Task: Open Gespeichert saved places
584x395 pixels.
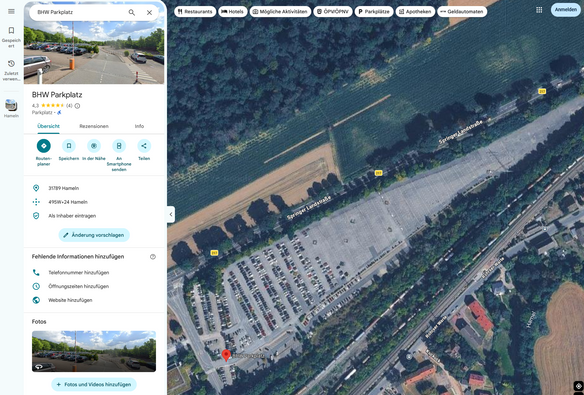Action: tap(11, 37)
